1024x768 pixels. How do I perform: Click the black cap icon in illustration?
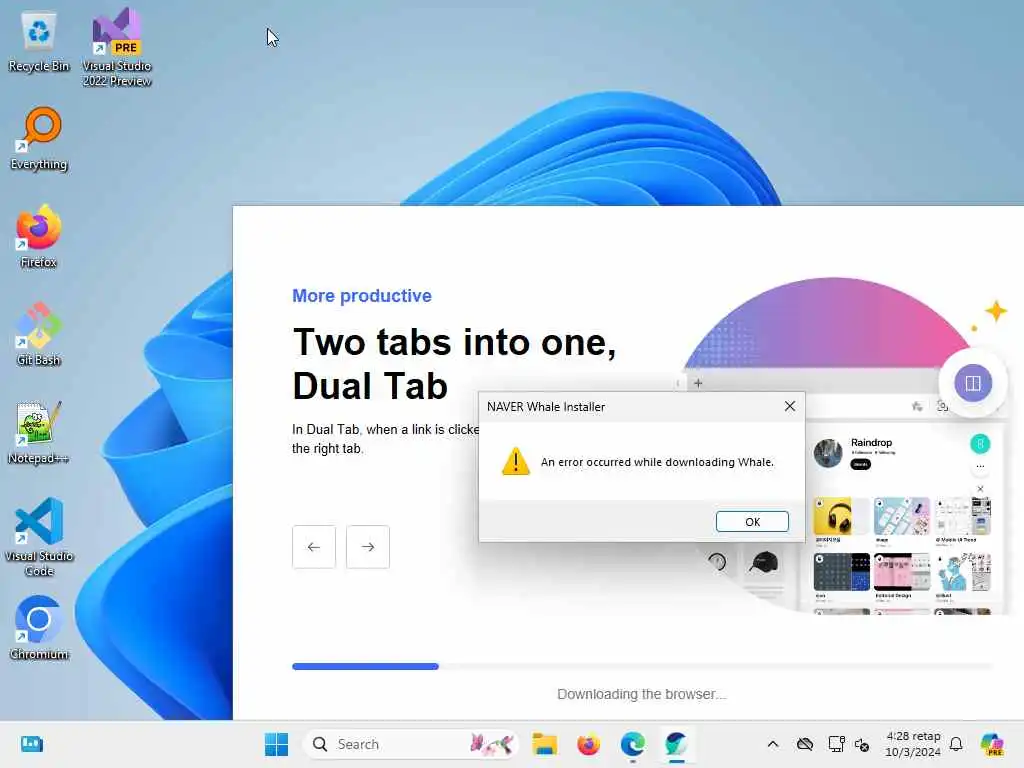[763, 562]
